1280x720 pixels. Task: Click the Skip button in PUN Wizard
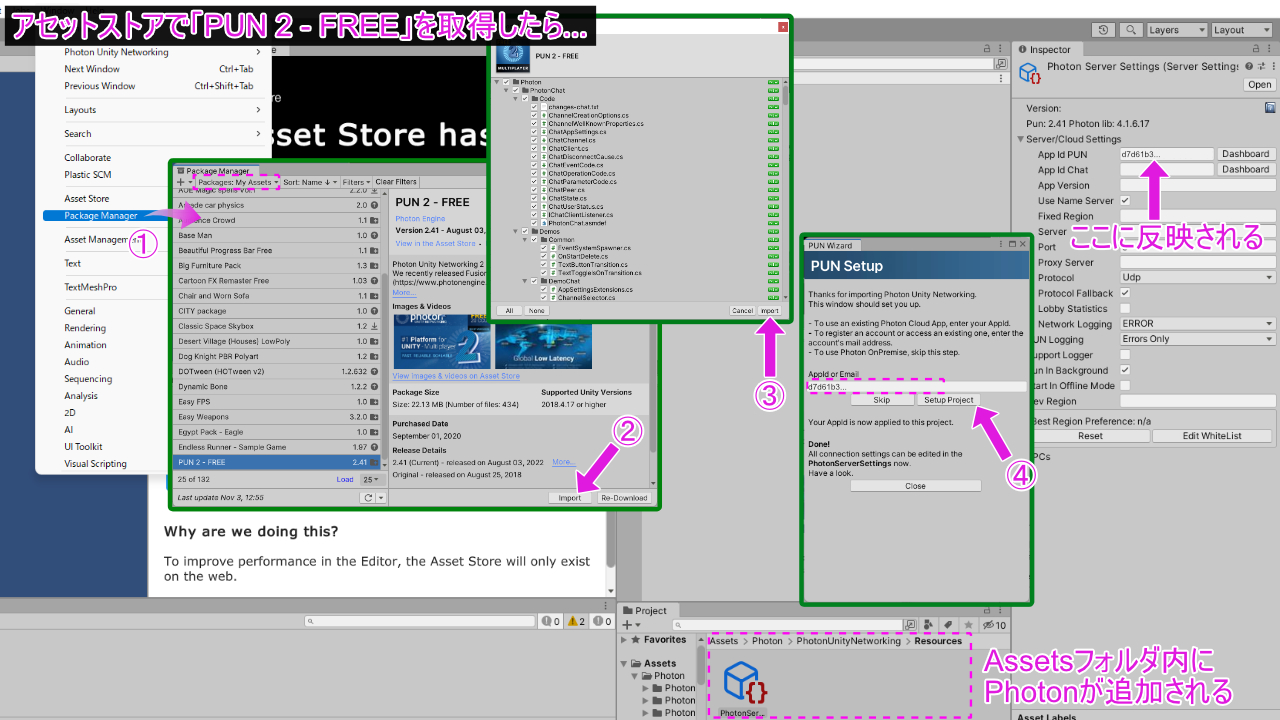(x=881, y=400)
